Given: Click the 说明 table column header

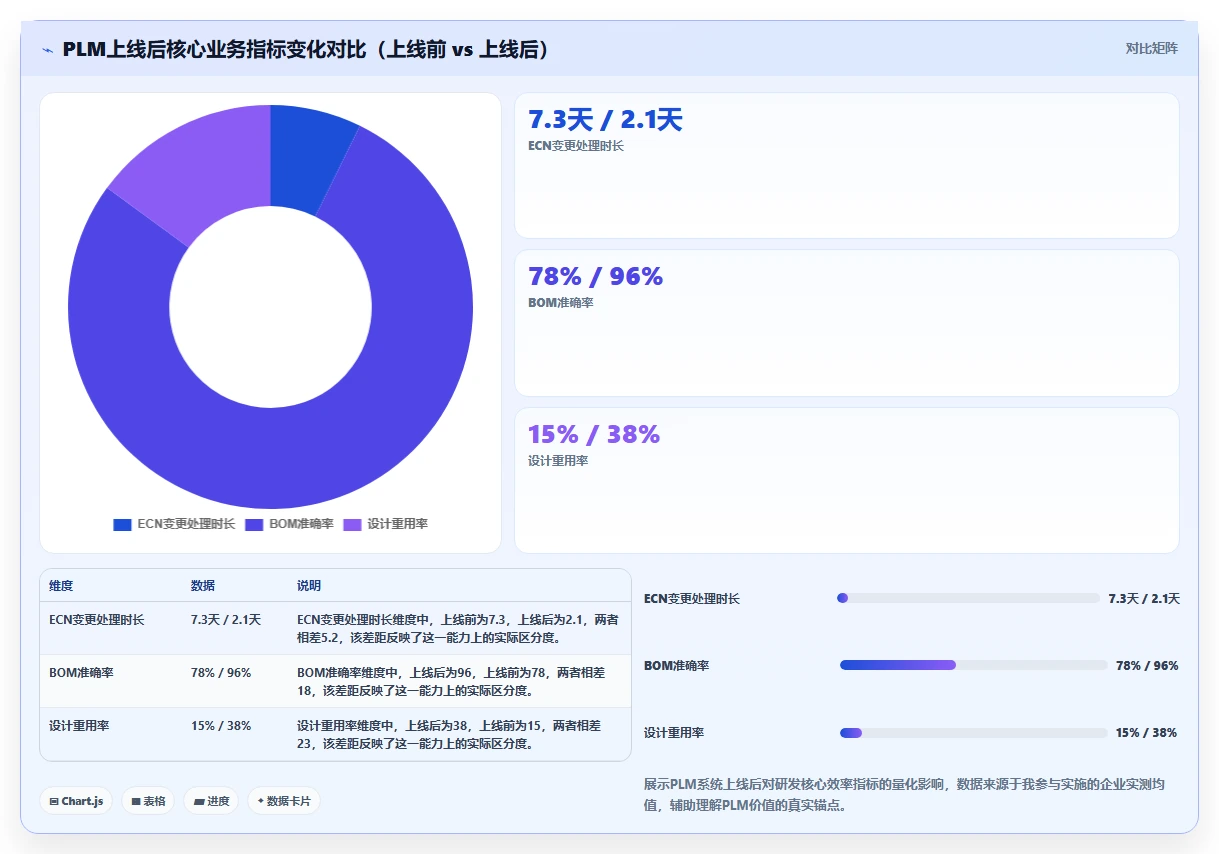Looking at the screenshot, I should pyautogui.click(x=309, y=586).
